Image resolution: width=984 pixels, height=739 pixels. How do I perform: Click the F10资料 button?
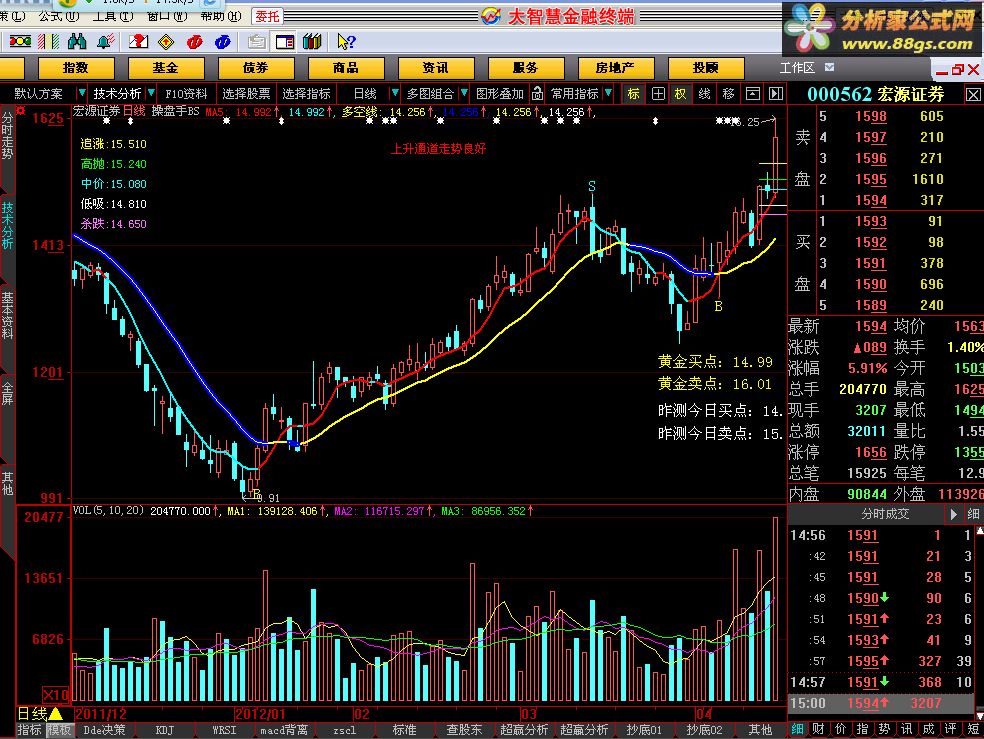point(186,93)
